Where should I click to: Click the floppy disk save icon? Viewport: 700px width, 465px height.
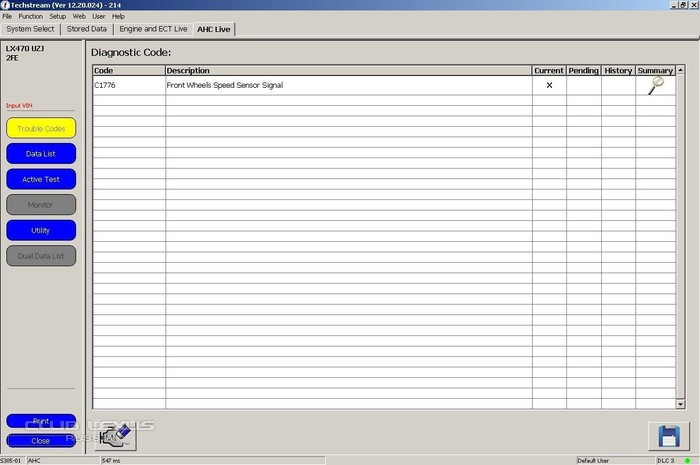click(668, 435)
